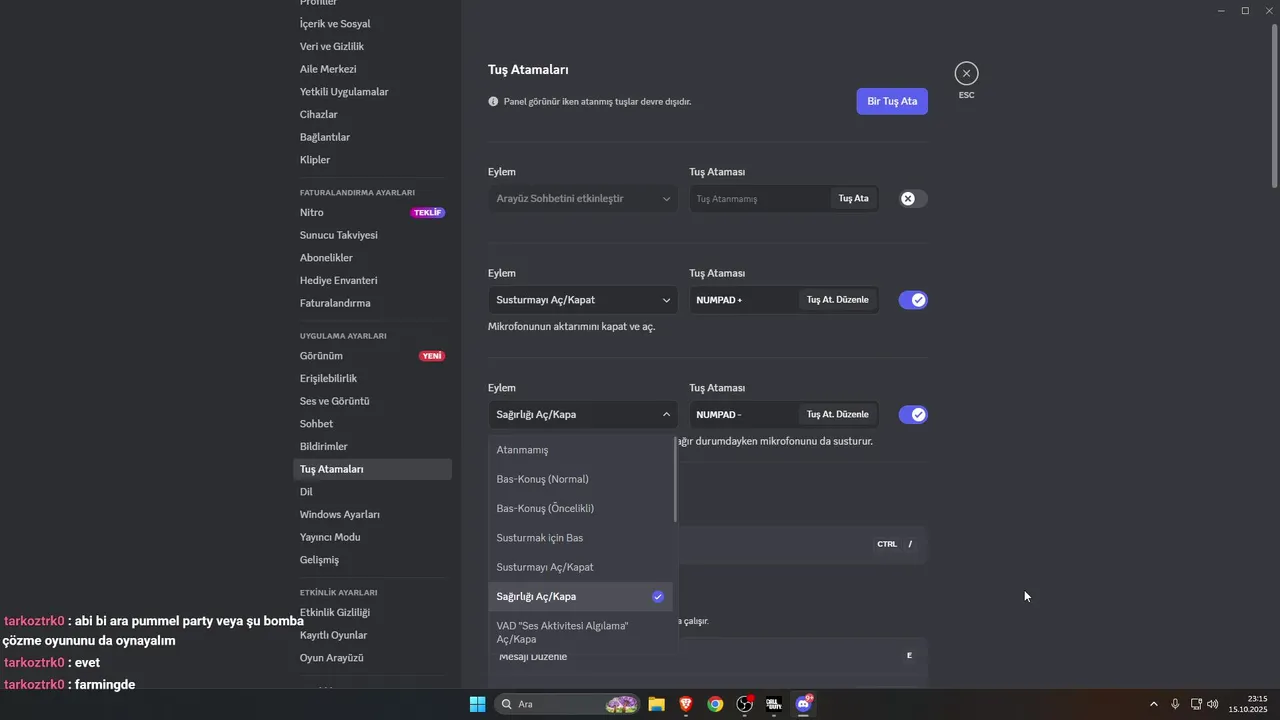Viewport: 1280px width, 720px height.
Task: Click the taskbar search magnifier icon
Action: click(x=507, y=704)
